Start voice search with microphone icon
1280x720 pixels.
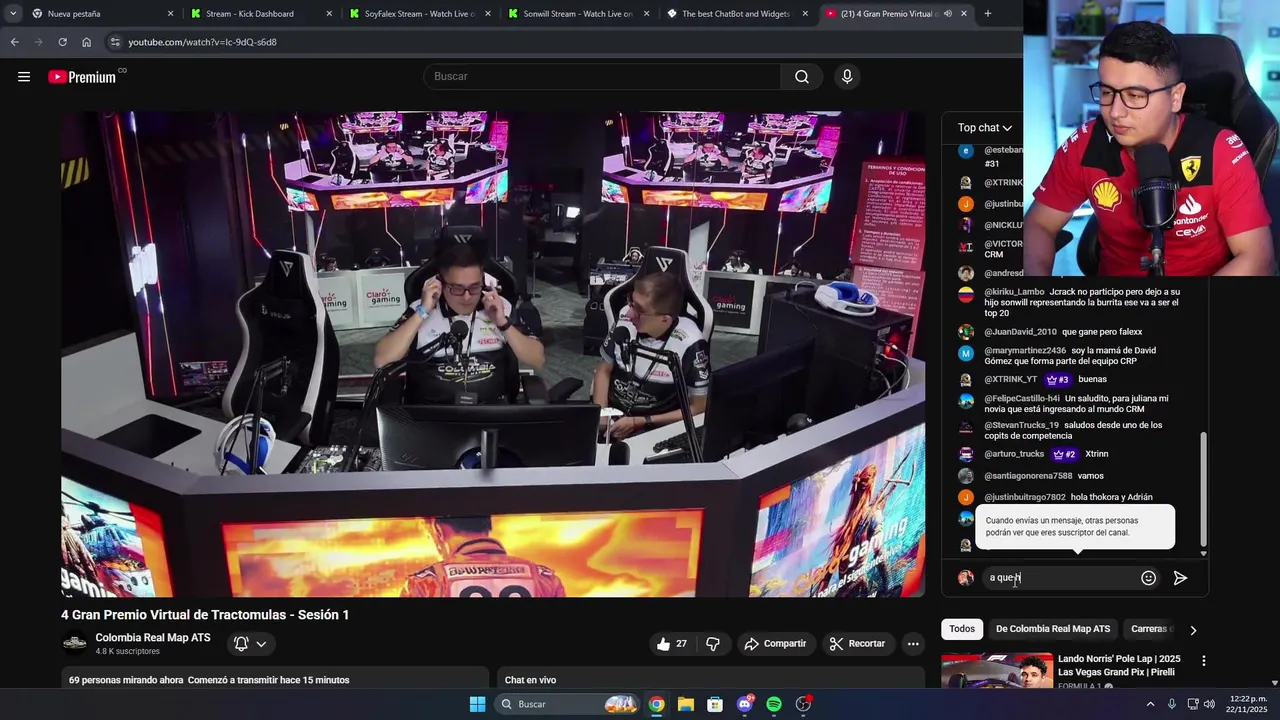(x=847, y=77)
